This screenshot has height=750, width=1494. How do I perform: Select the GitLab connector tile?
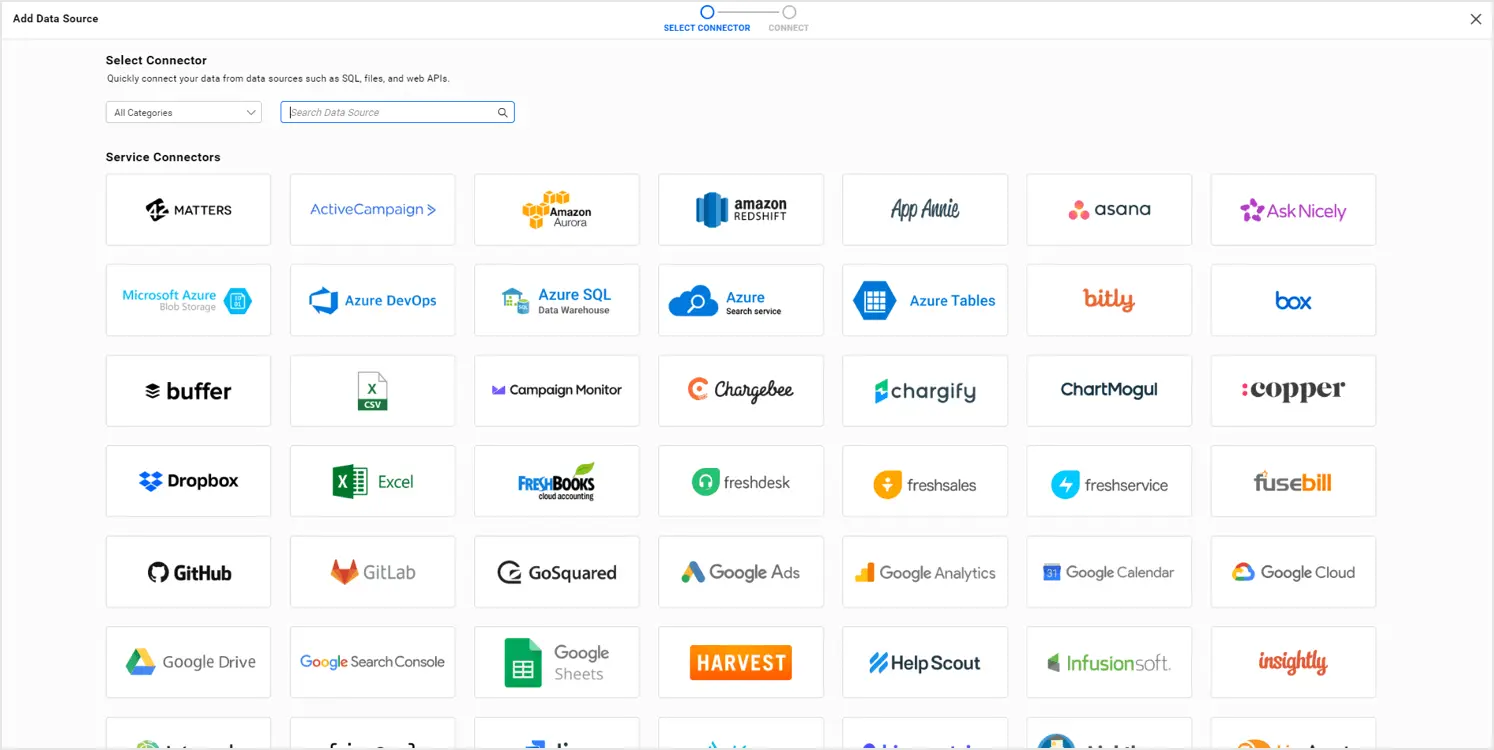point(372,572)
